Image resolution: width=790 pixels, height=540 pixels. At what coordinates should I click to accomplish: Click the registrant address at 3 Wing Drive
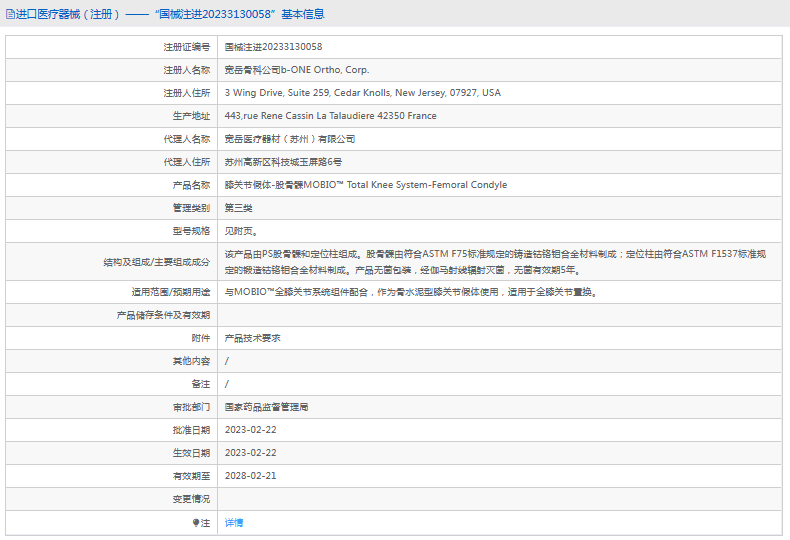click(362, 93)
